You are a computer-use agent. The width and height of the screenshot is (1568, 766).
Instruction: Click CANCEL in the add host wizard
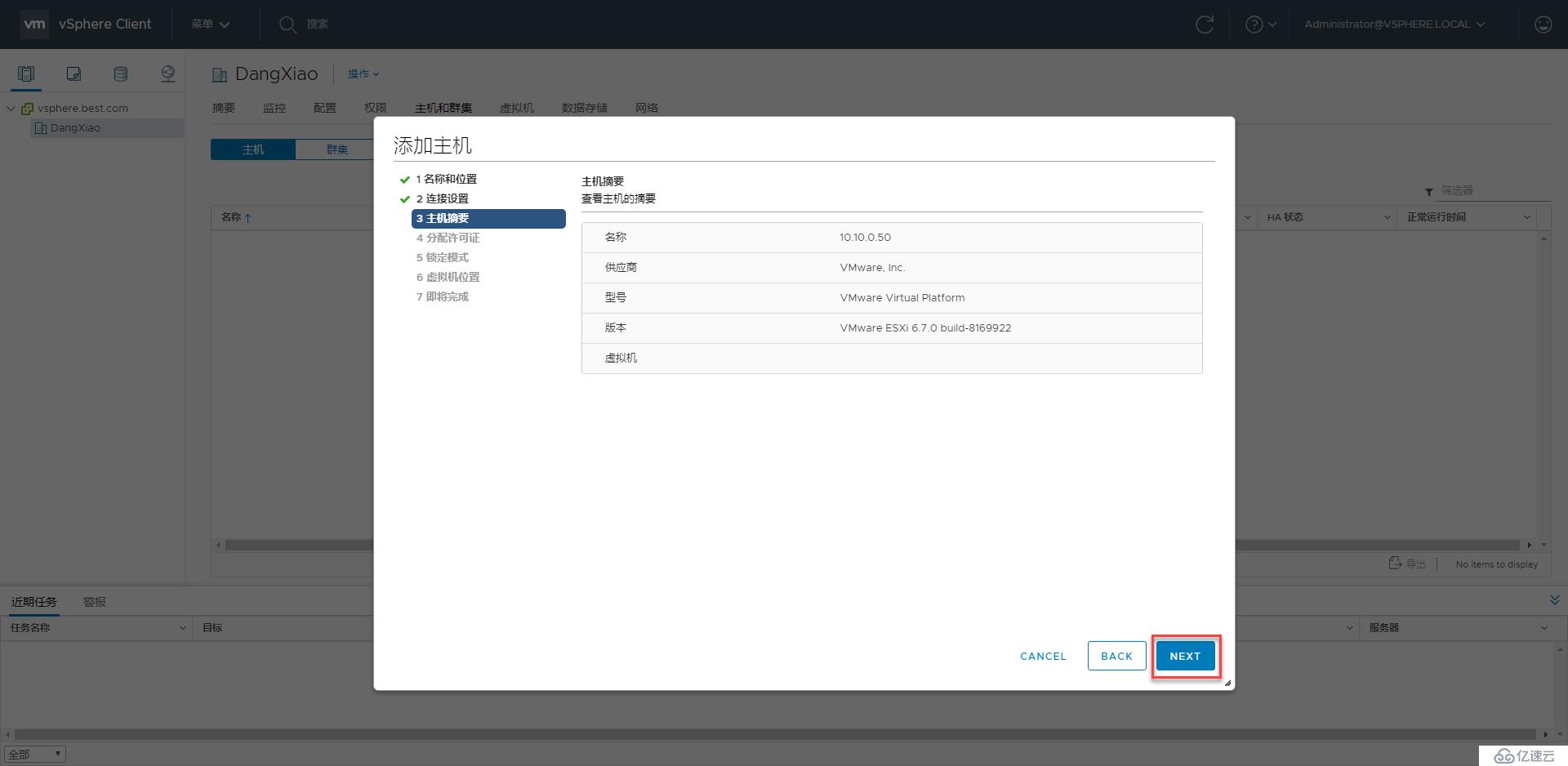click(x=1043, y=656)
